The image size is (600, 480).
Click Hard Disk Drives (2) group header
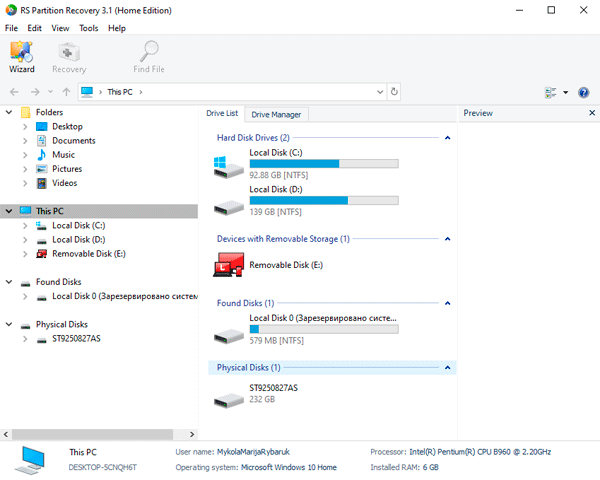tap(253, 138)
